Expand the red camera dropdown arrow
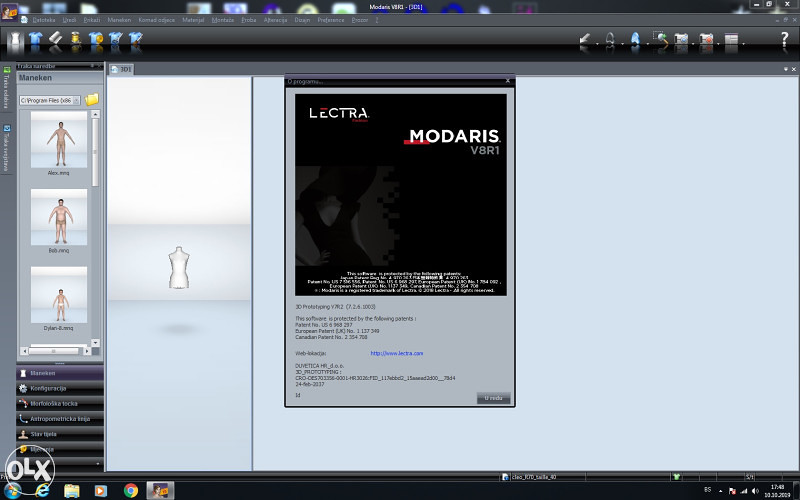The image size is (800, 500). 718,44
